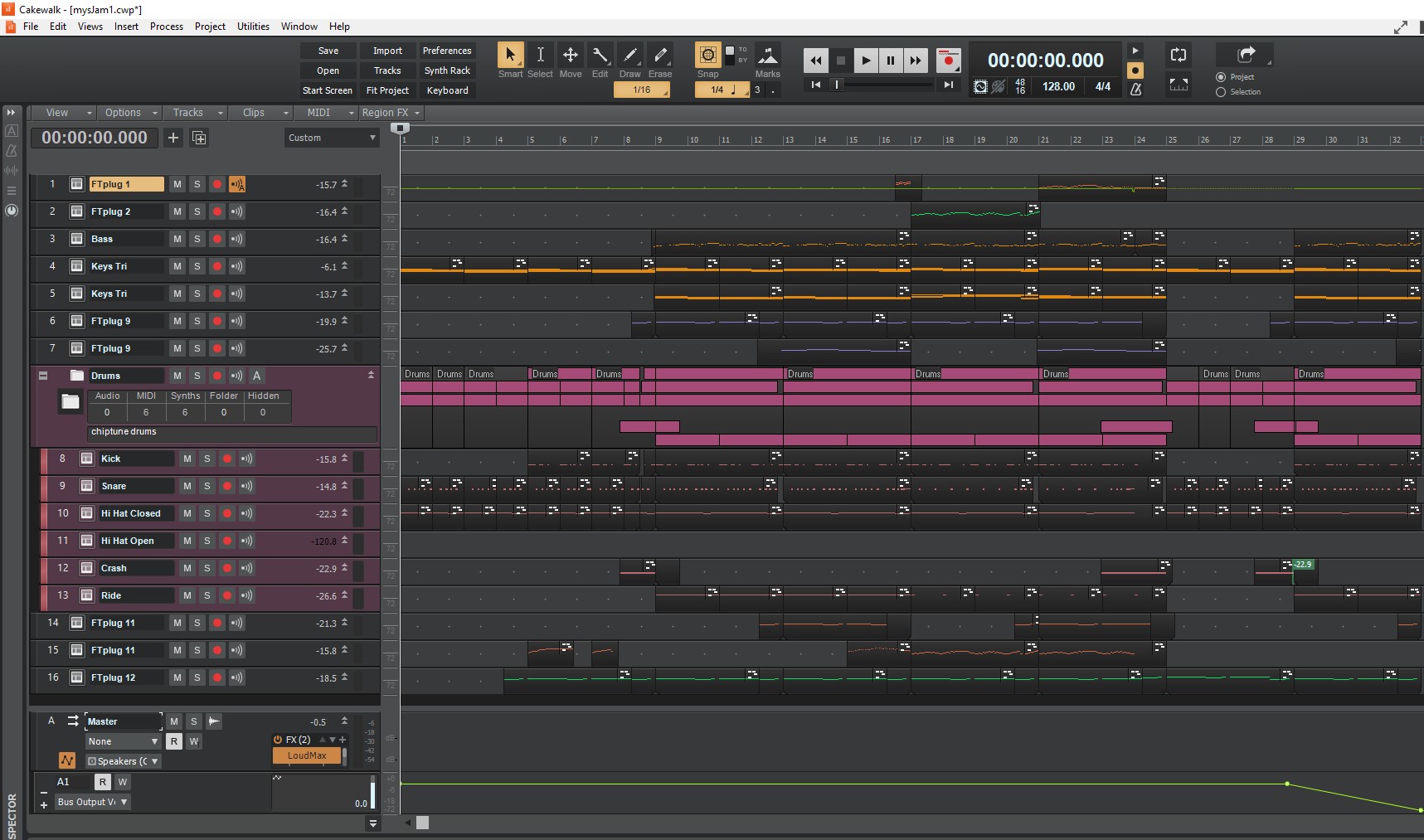Viewport: 1424px width, 840px height.
Task: Pause the transport
Action: pyautogui.click(x=891, y=61)
